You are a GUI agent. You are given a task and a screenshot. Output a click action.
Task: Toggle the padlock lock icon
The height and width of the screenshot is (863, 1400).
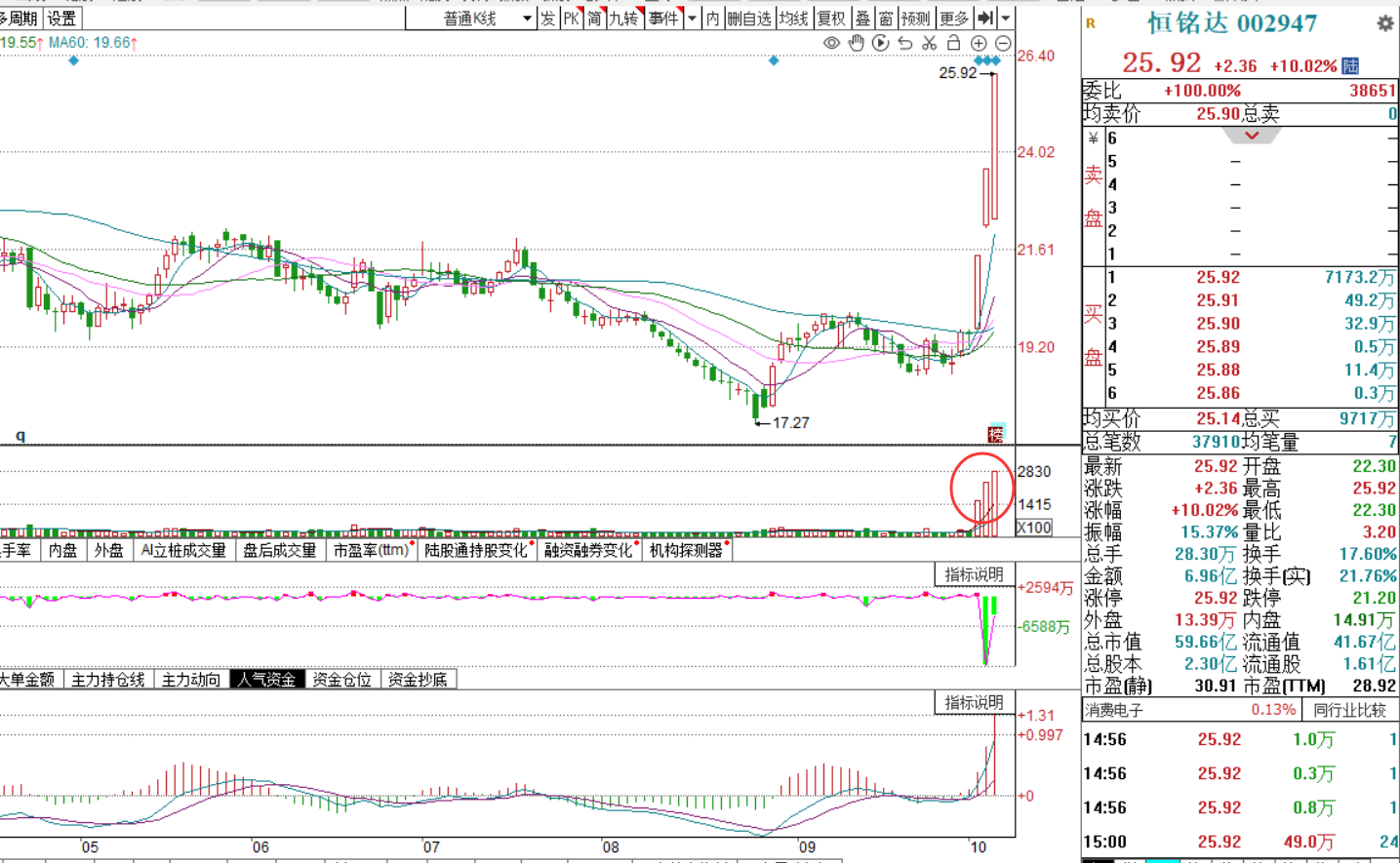953,43
